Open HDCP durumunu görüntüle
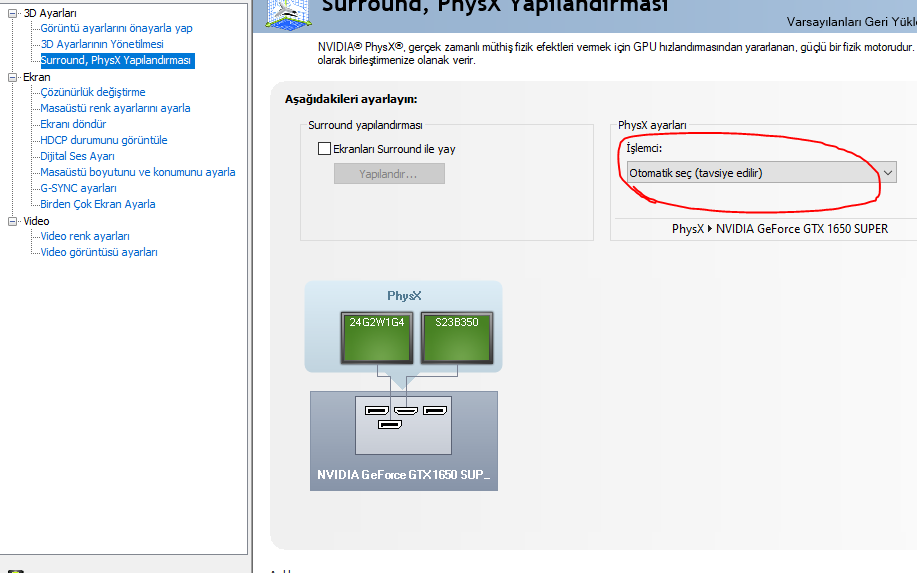917x573 pixels. click(104, 140)
